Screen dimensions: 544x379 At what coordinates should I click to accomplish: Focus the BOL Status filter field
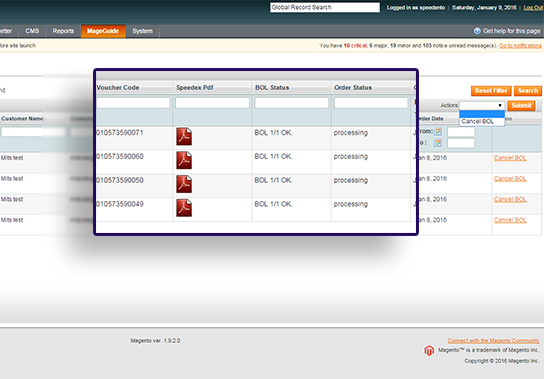tap(291, 103)
